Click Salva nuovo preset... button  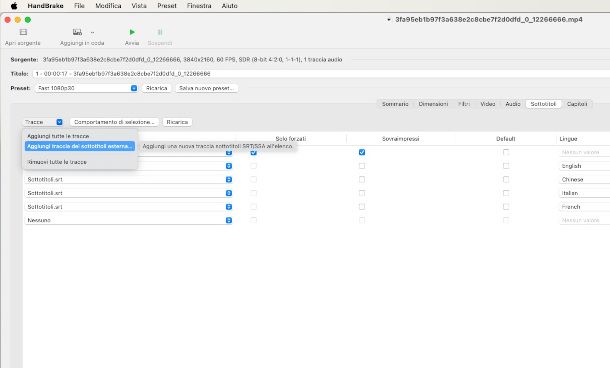207,88
